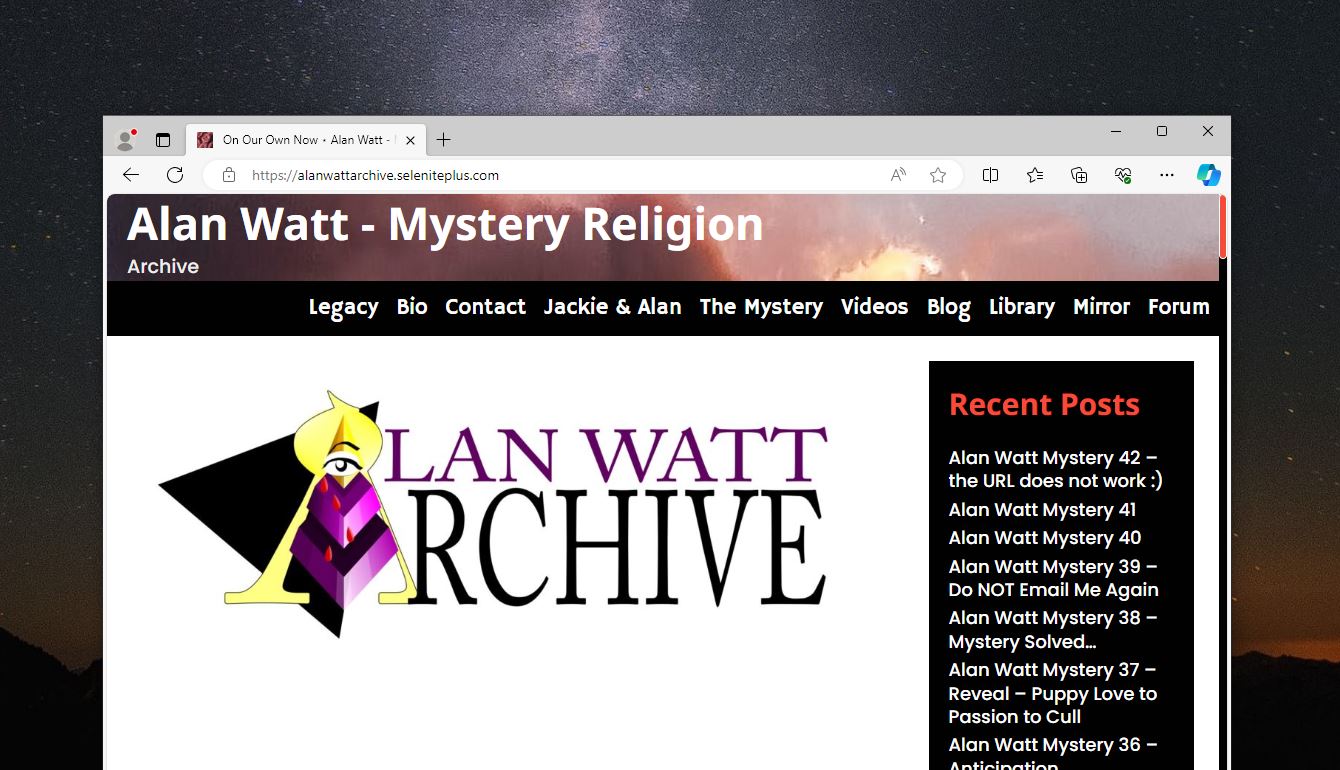The width and height of the screenshot is (1340, 770).
Task: Maximize the Edge browser window
Action: point(1162,131)
